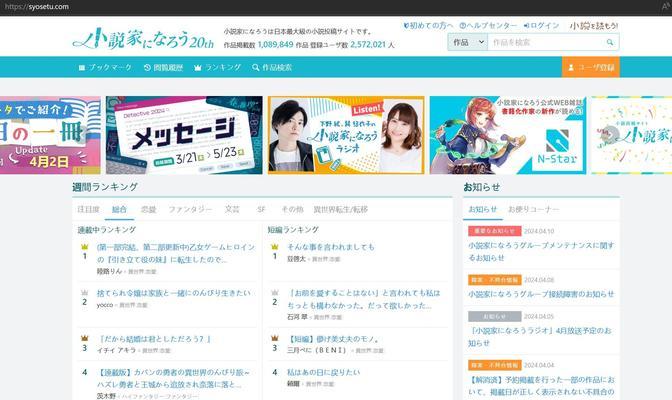Select the お便りコーナー tab
This screenshot has height=400, width=672.
[534, 209]
